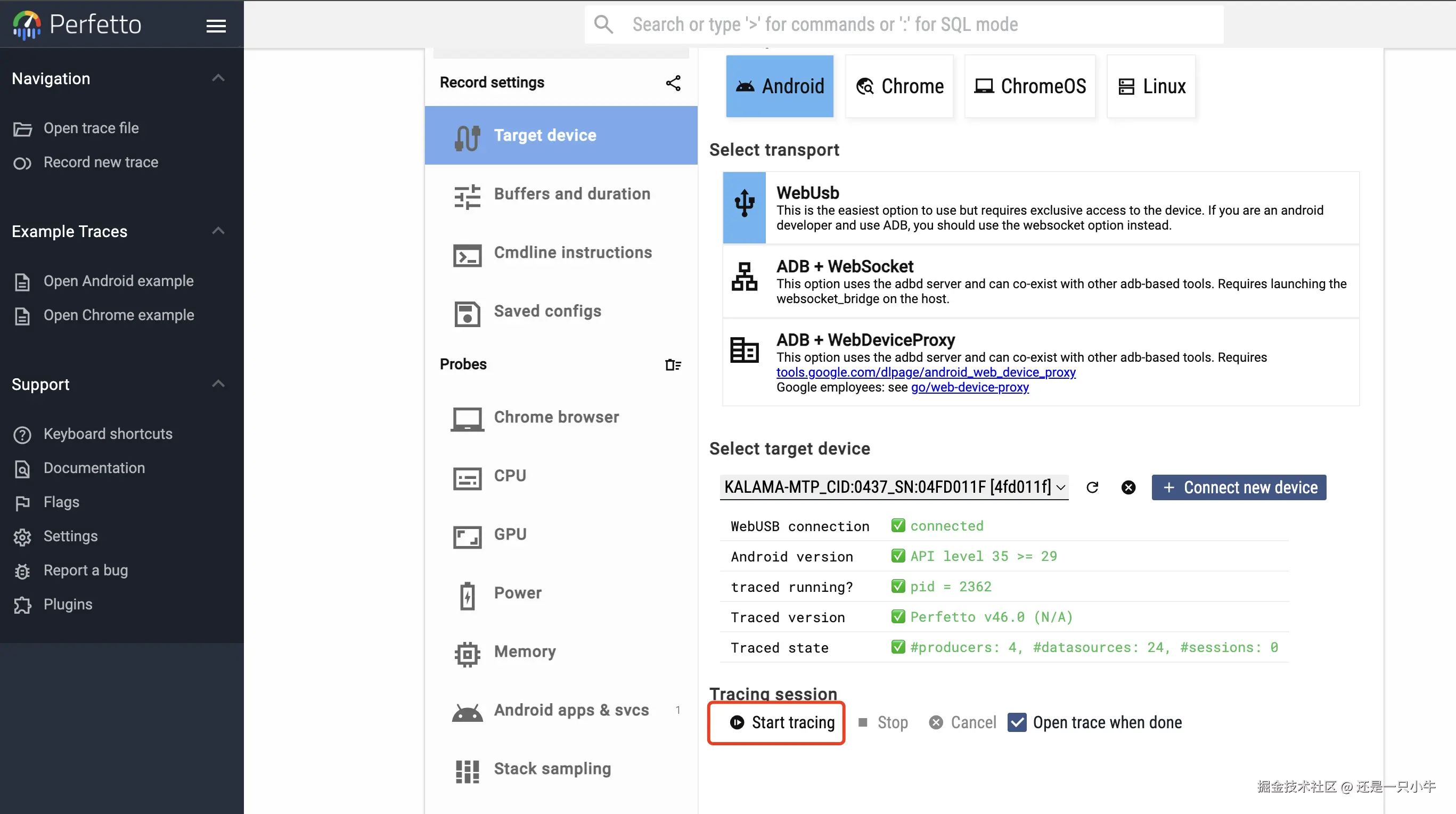Click the share icon beside Record settings
This screenshot has height=814, width=1456.
coord(673,83)
